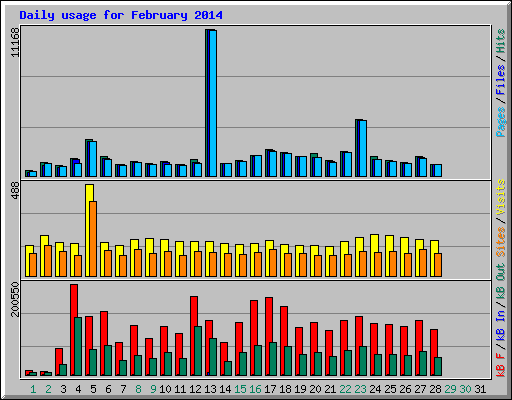The height and width of the screenshot is (400, 512).
Task: Click the red kB bar for day 4
Action: tap(74, 330)
